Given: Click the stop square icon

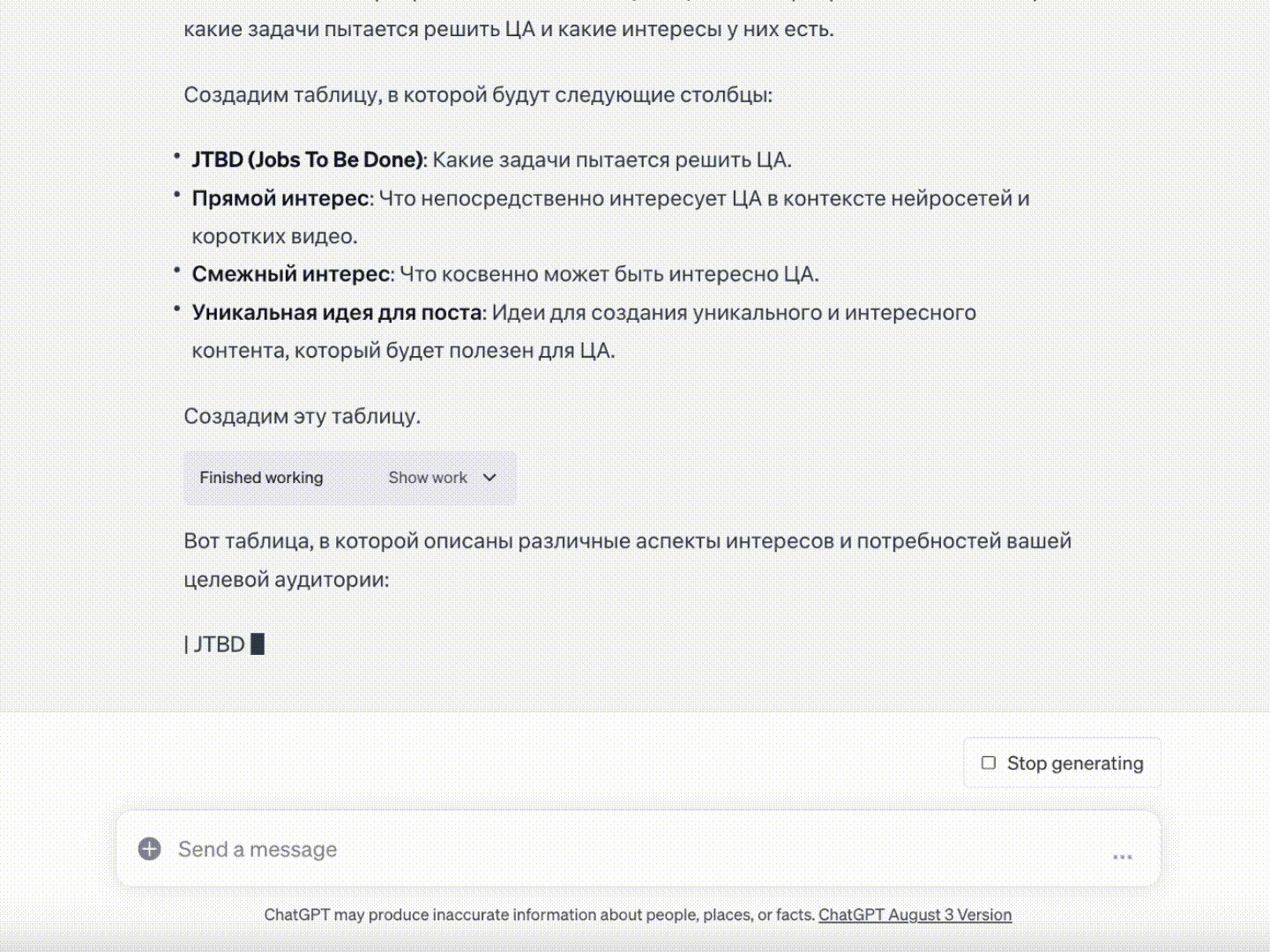Looking at the screenshot, I should pyautogui.click(x=989, y=762).
